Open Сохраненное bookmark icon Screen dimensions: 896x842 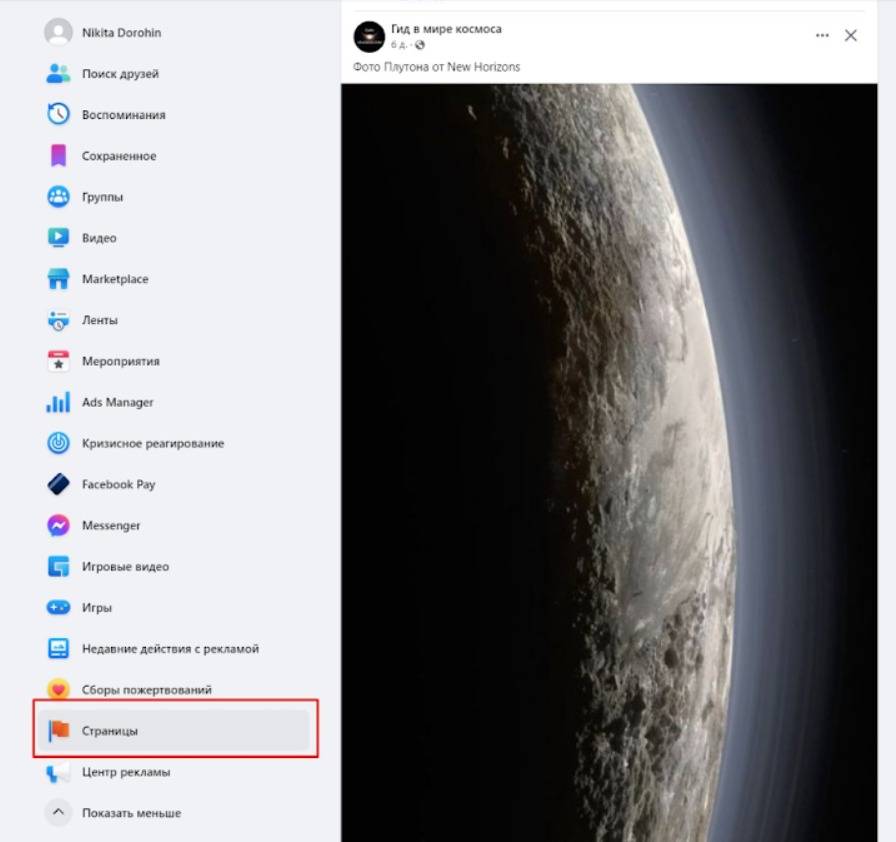[58, 156]
